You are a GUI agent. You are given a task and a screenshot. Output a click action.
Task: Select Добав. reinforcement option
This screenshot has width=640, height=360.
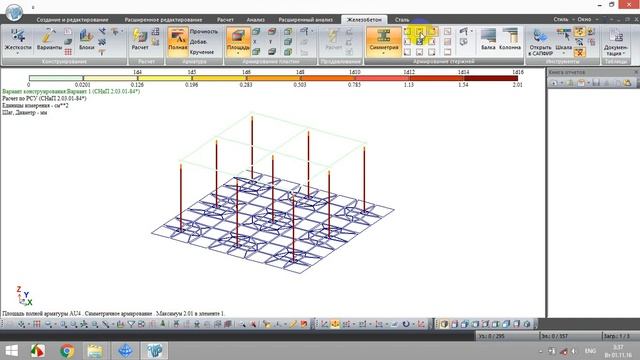point(198,42)
